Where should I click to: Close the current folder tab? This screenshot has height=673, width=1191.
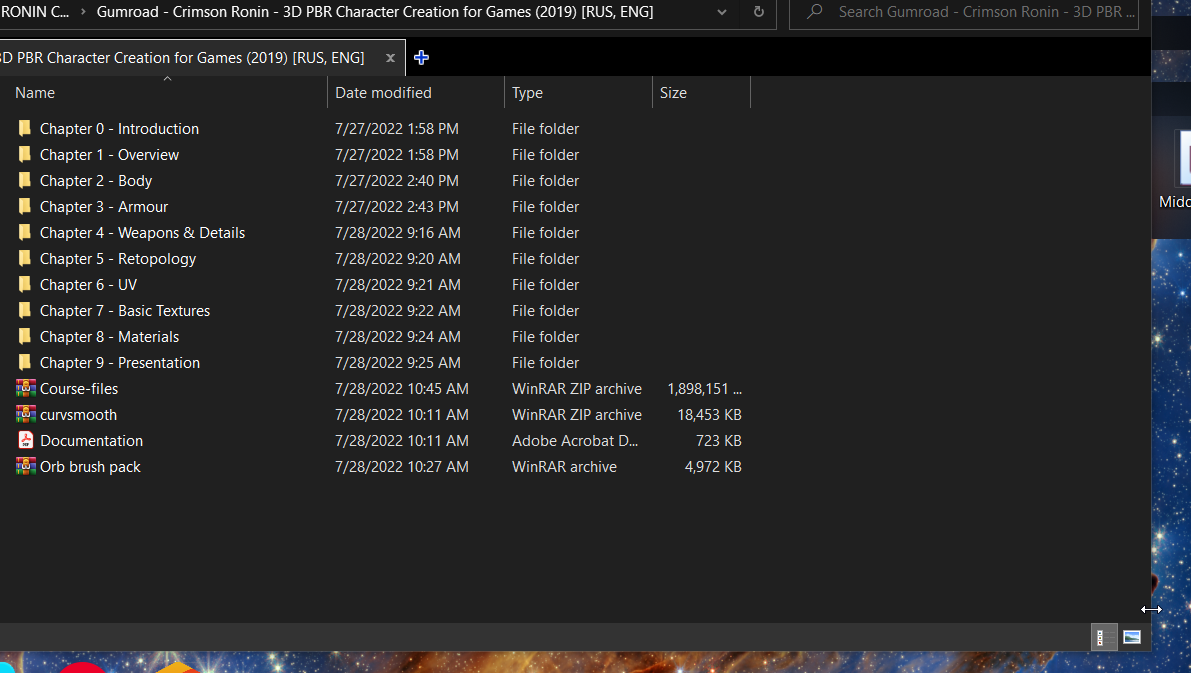click(x=390, y=58)
